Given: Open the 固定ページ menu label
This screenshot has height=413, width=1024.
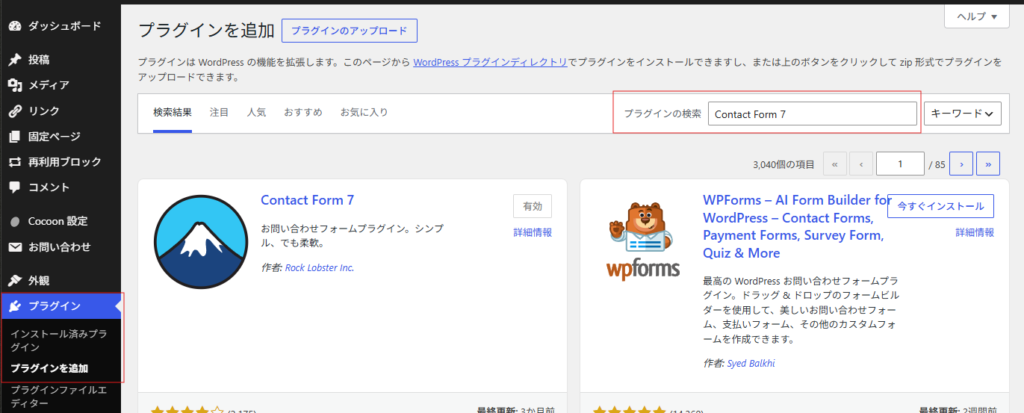Looking at the screenshot, I should [x=54, y=137].
